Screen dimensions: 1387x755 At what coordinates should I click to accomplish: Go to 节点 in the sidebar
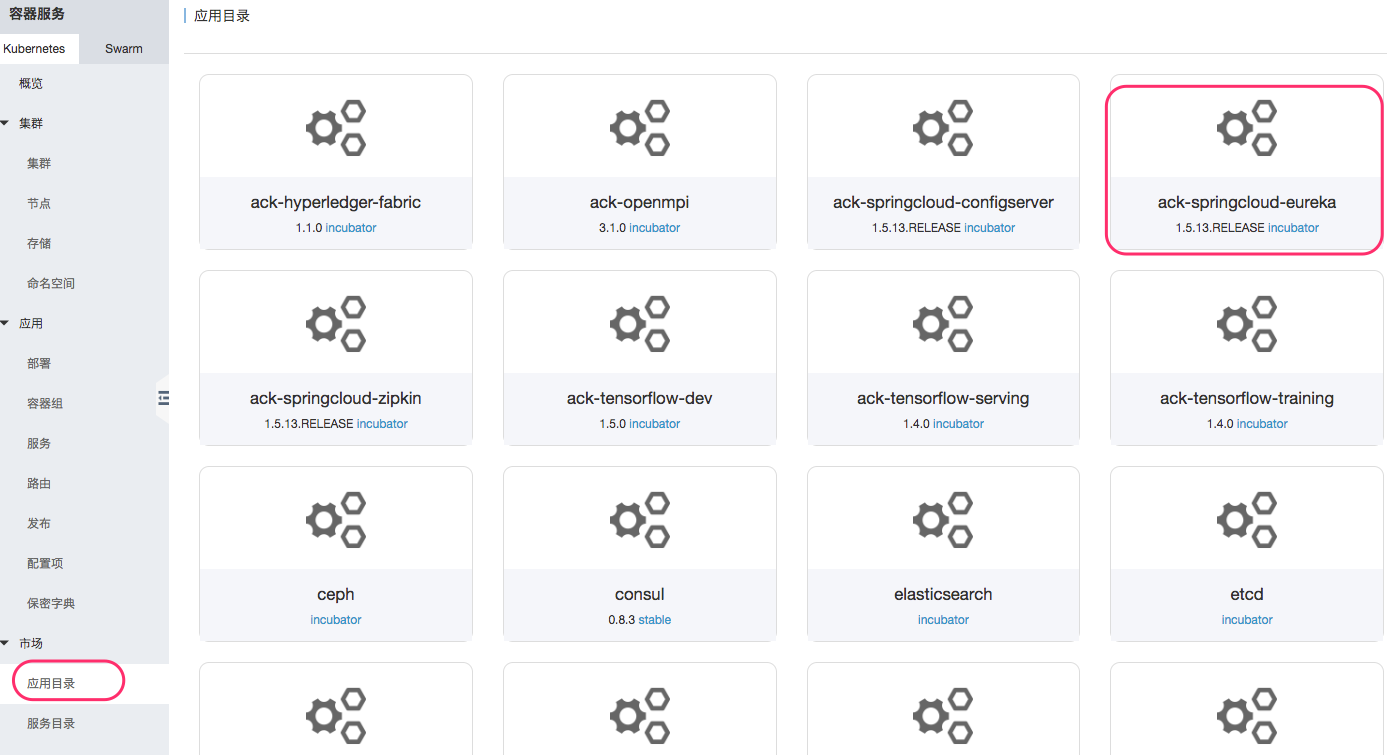click(x=39, y=203)
